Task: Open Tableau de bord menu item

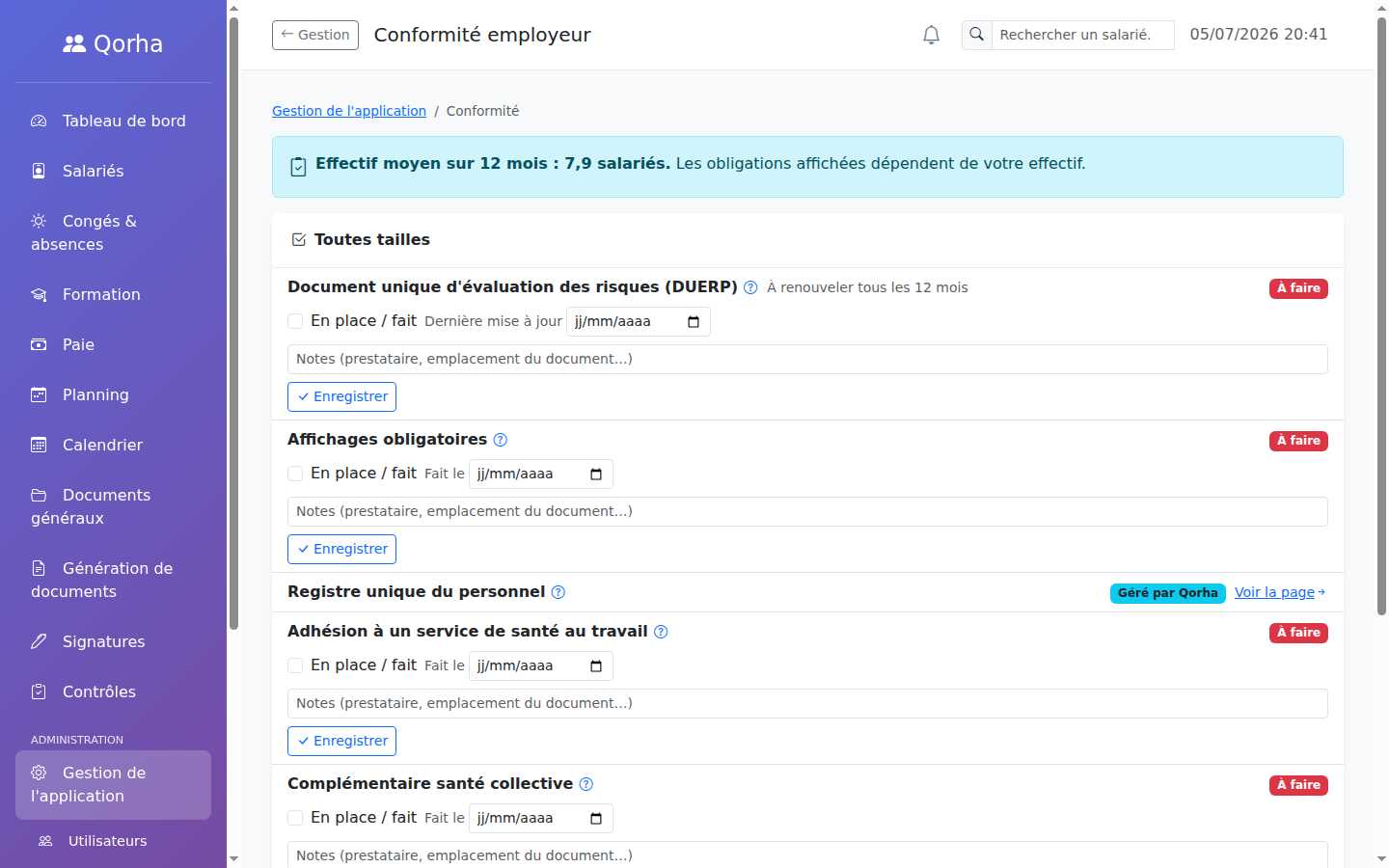Action: (113, 121)
